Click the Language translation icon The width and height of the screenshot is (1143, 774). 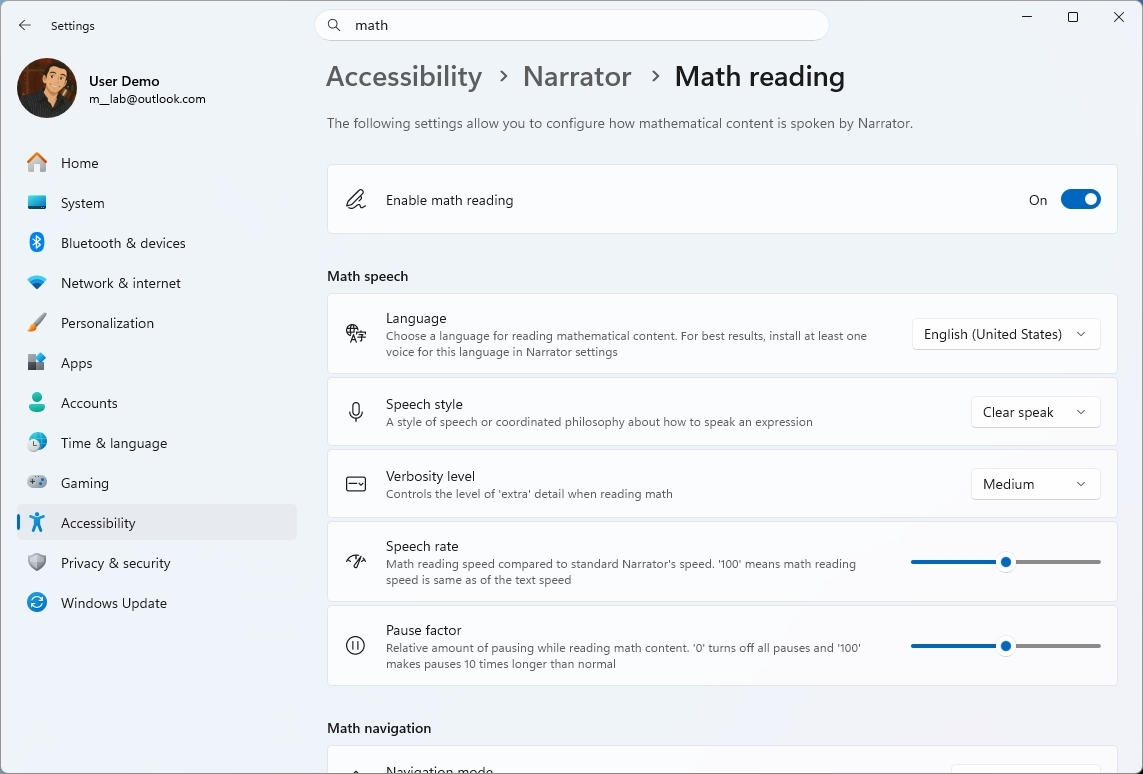(356, 334)
